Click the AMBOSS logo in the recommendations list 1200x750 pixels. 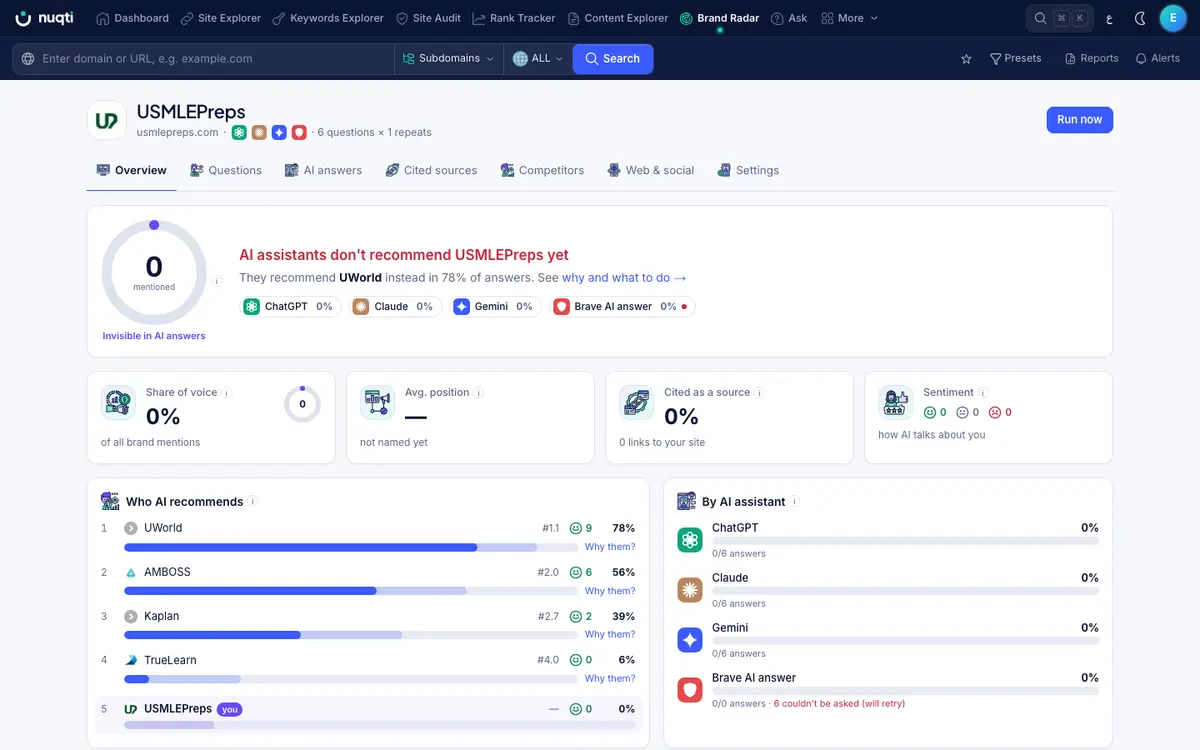(131, 573)
